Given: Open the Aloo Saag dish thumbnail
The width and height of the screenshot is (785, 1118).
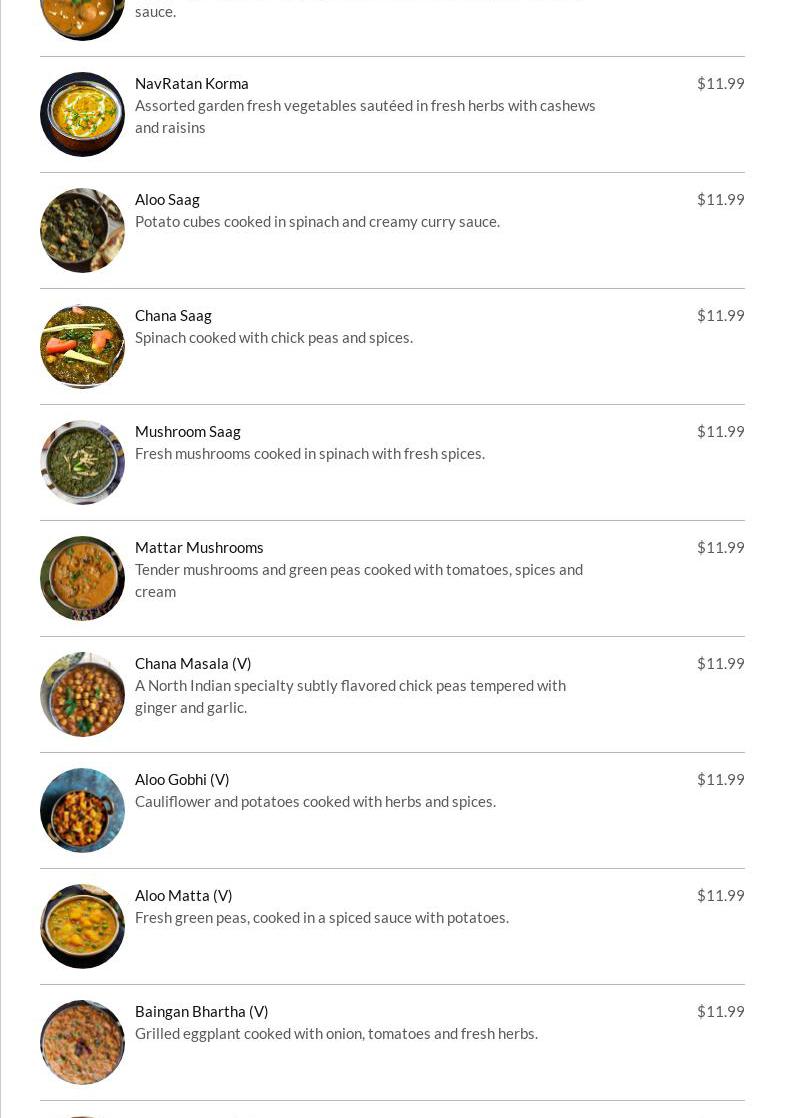Looking at the screenshot, I should (x=82, y=230).
